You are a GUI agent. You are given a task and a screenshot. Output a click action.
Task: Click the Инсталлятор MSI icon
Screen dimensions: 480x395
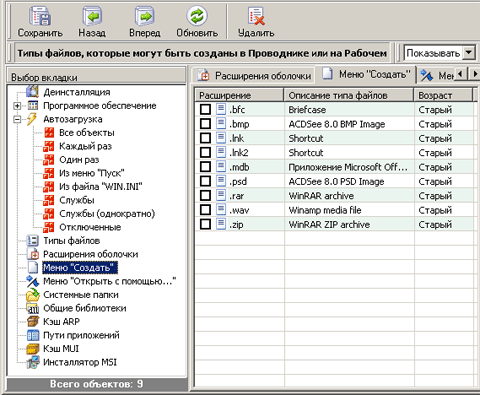(x=33, y=362)
